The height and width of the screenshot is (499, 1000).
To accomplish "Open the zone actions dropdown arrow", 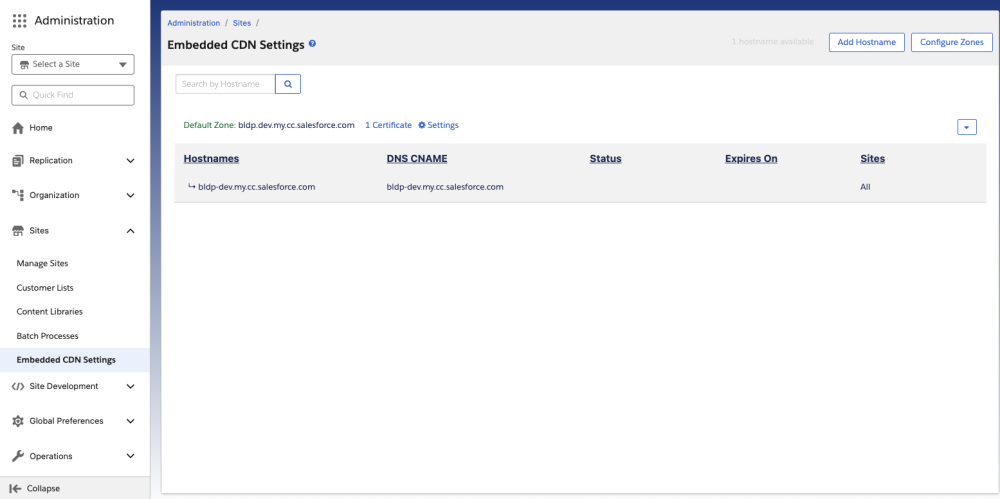I will 966,127.
